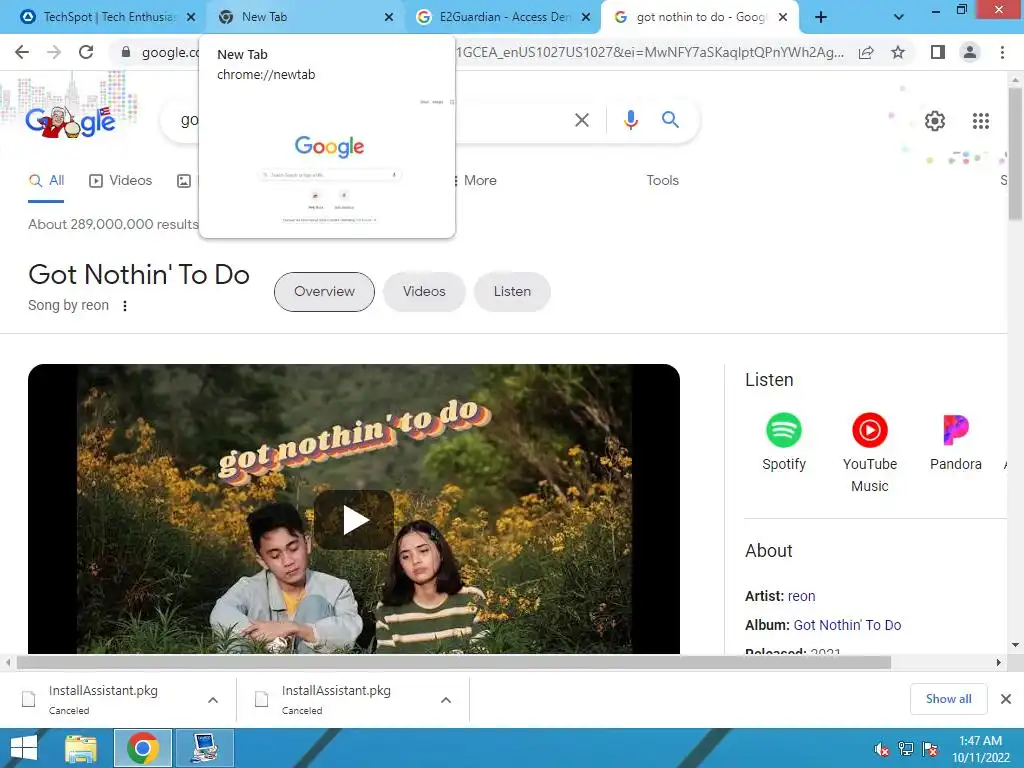The width and height of the screenshot is (1024, 768).
Task: Select the Videos results filter
Action: pos(120,181)
